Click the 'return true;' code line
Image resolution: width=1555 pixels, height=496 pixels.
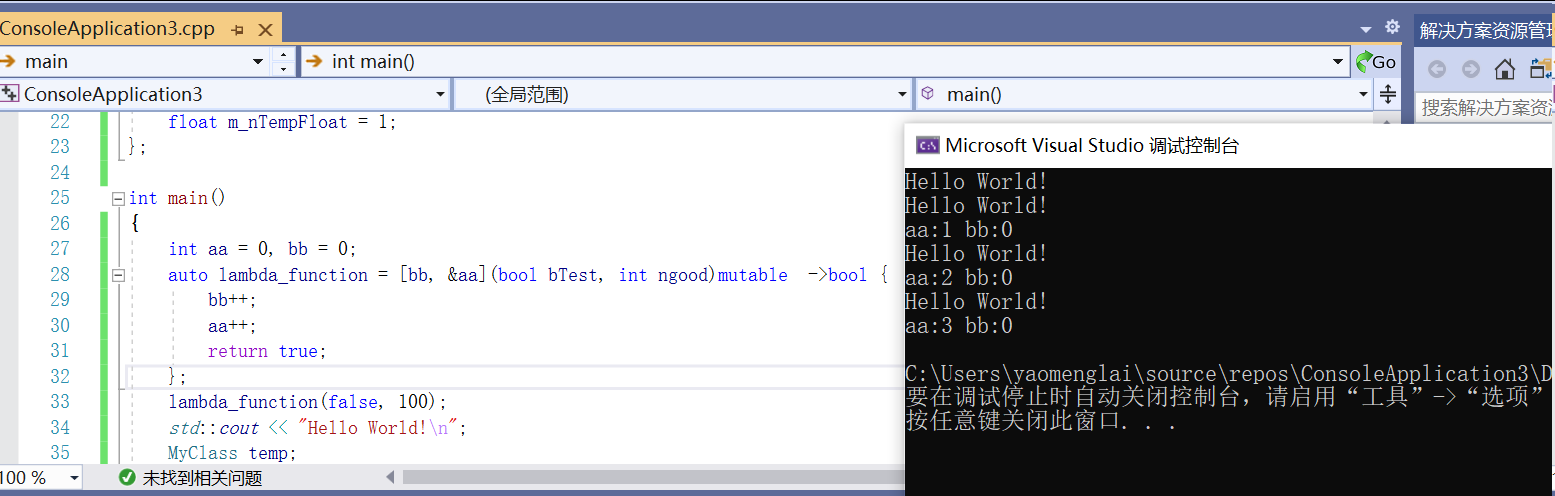click(267, 351)
